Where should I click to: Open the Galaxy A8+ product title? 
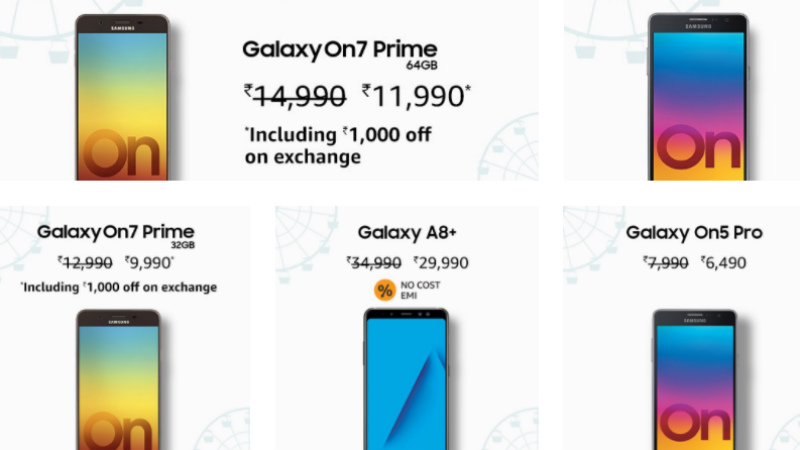407,233
